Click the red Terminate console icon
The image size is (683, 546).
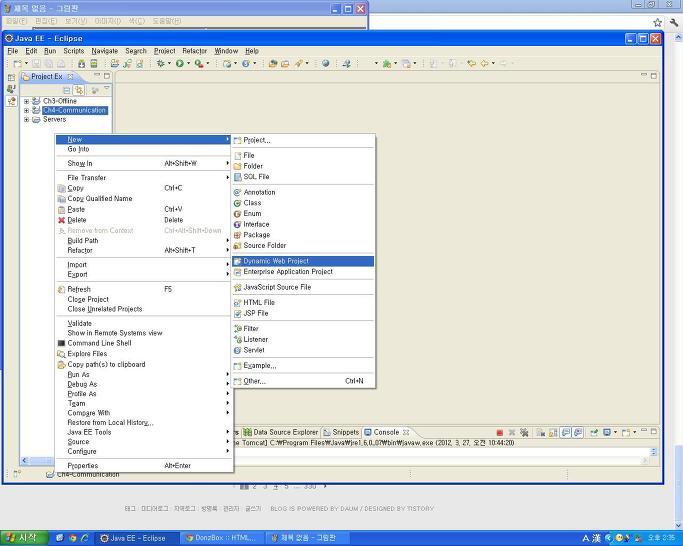(500, 433)
